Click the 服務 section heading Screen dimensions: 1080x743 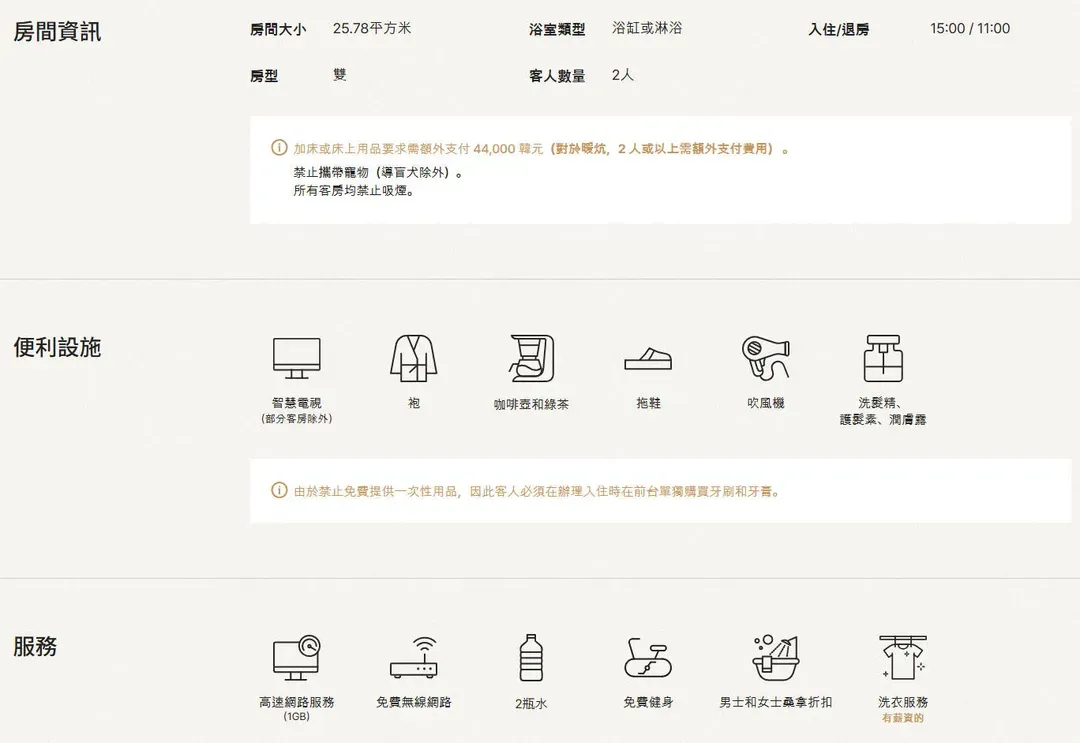click(35, 646)
